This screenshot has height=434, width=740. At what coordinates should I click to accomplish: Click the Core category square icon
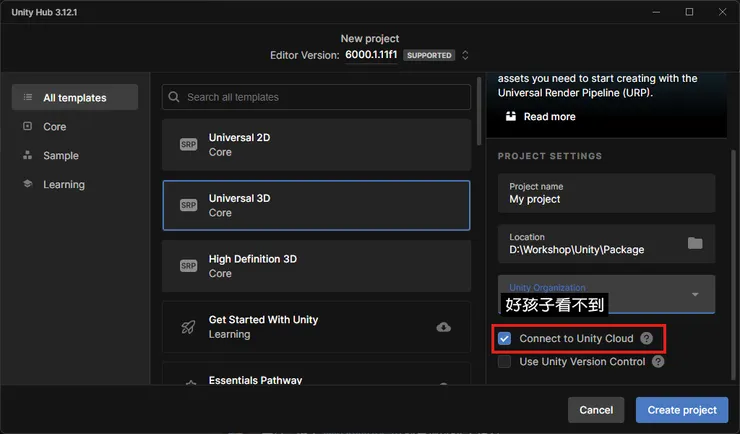click(x=27, y=126)
